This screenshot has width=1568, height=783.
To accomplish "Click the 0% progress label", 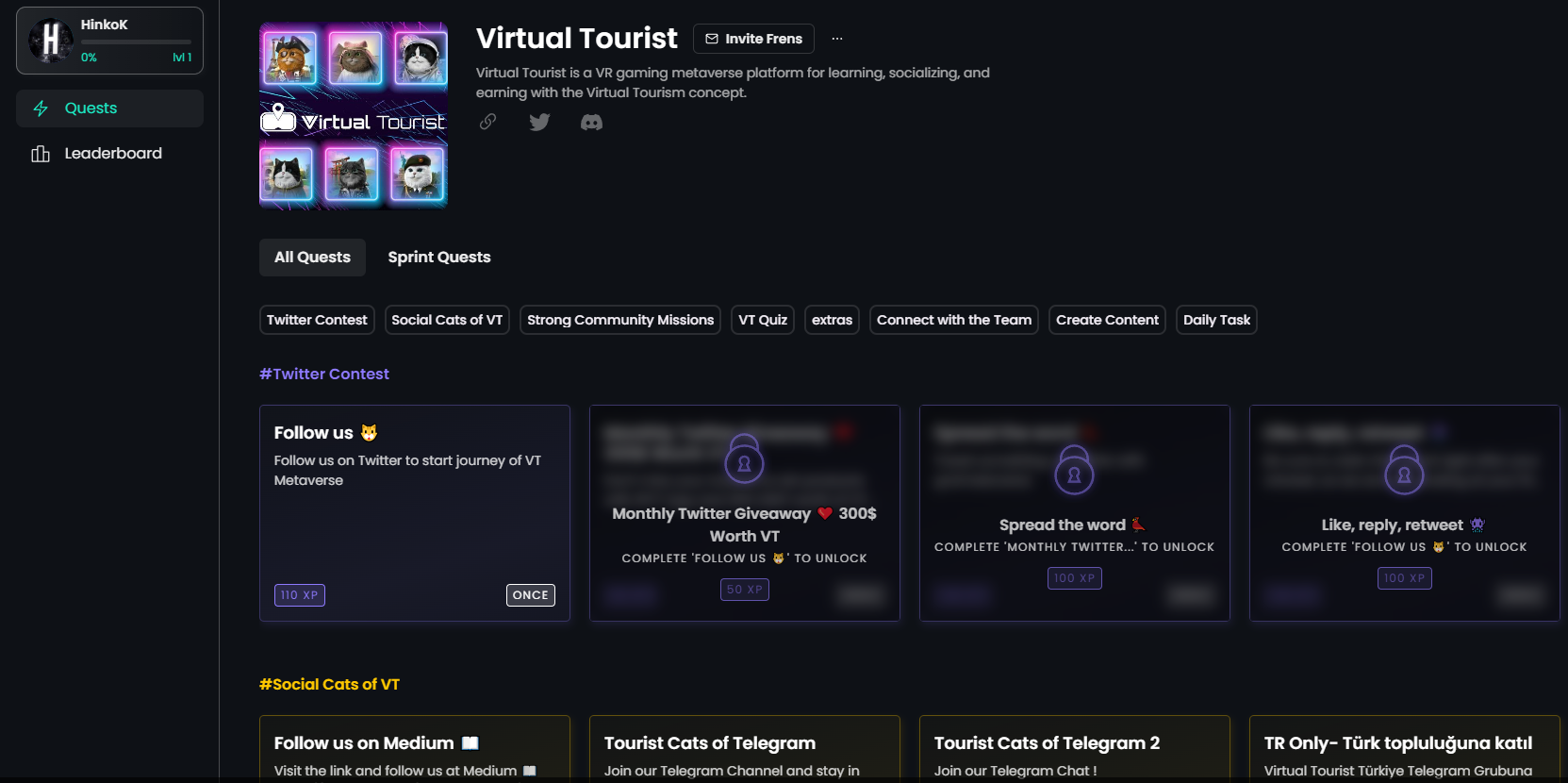I will [89, 58].
